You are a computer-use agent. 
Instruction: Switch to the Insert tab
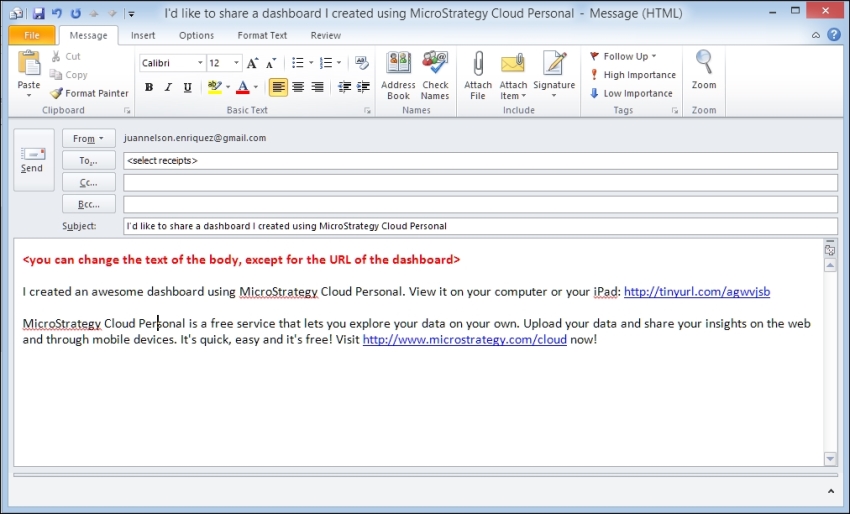[143, 35]
